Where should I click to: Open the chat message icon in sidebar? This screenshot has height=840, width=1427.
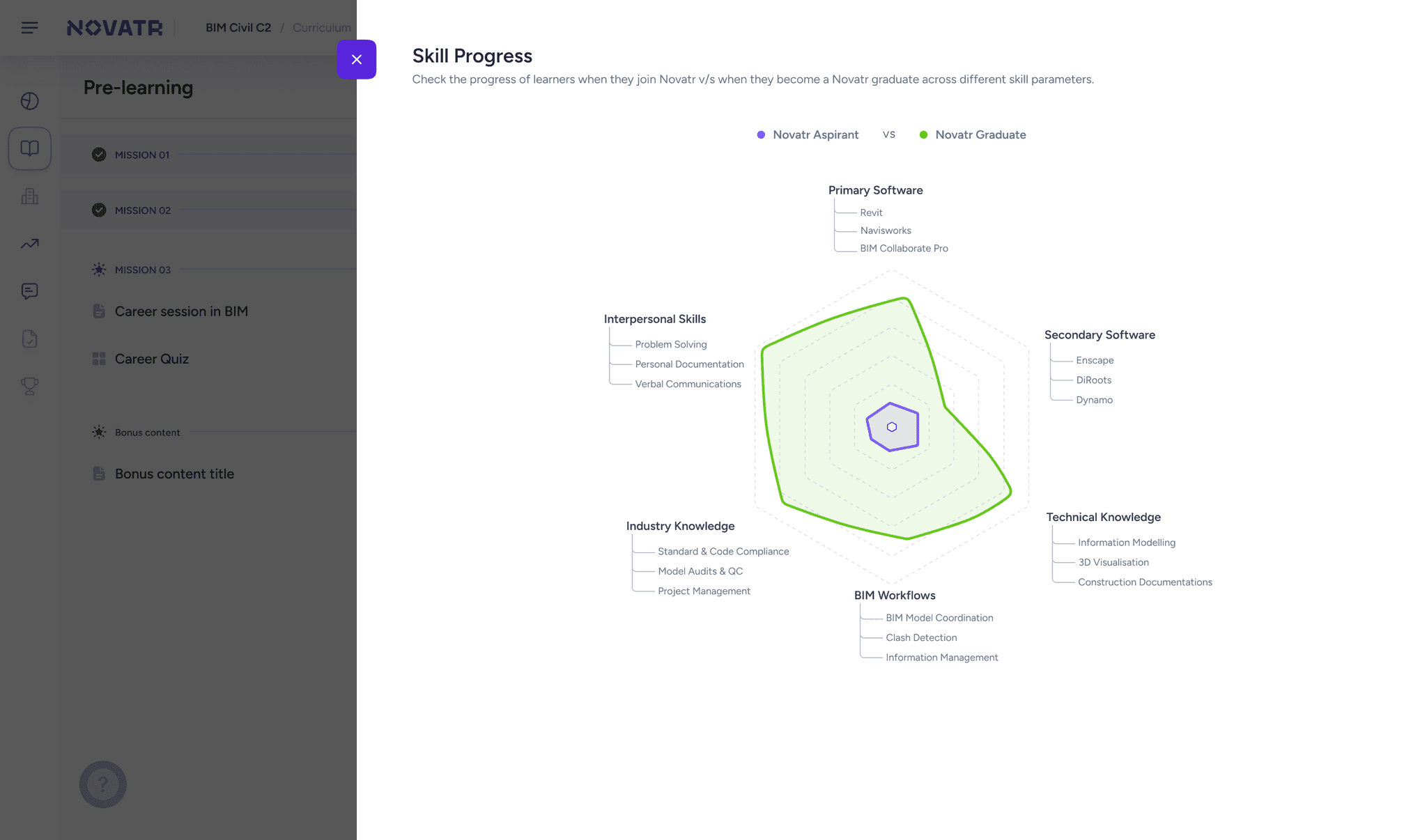tap(29, 291)
